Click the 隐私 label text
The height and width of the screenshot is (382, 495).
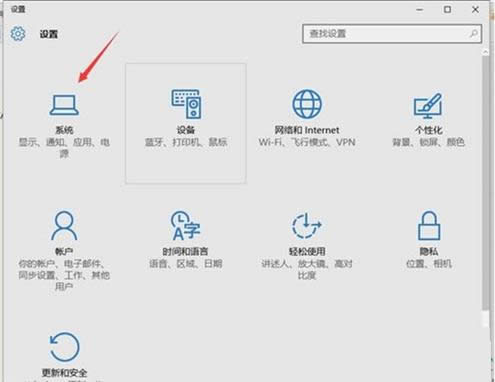tap(429, 251)
